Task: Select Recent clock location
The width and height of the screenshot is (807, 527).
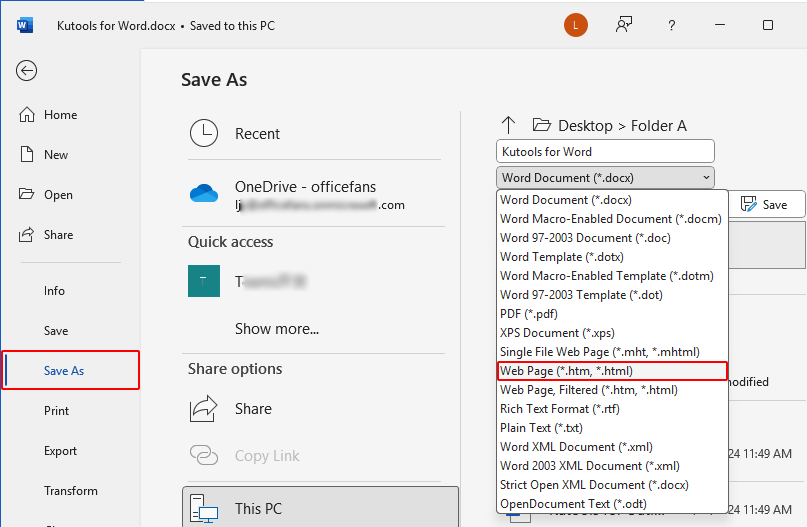Action: (x=257, y=134)
